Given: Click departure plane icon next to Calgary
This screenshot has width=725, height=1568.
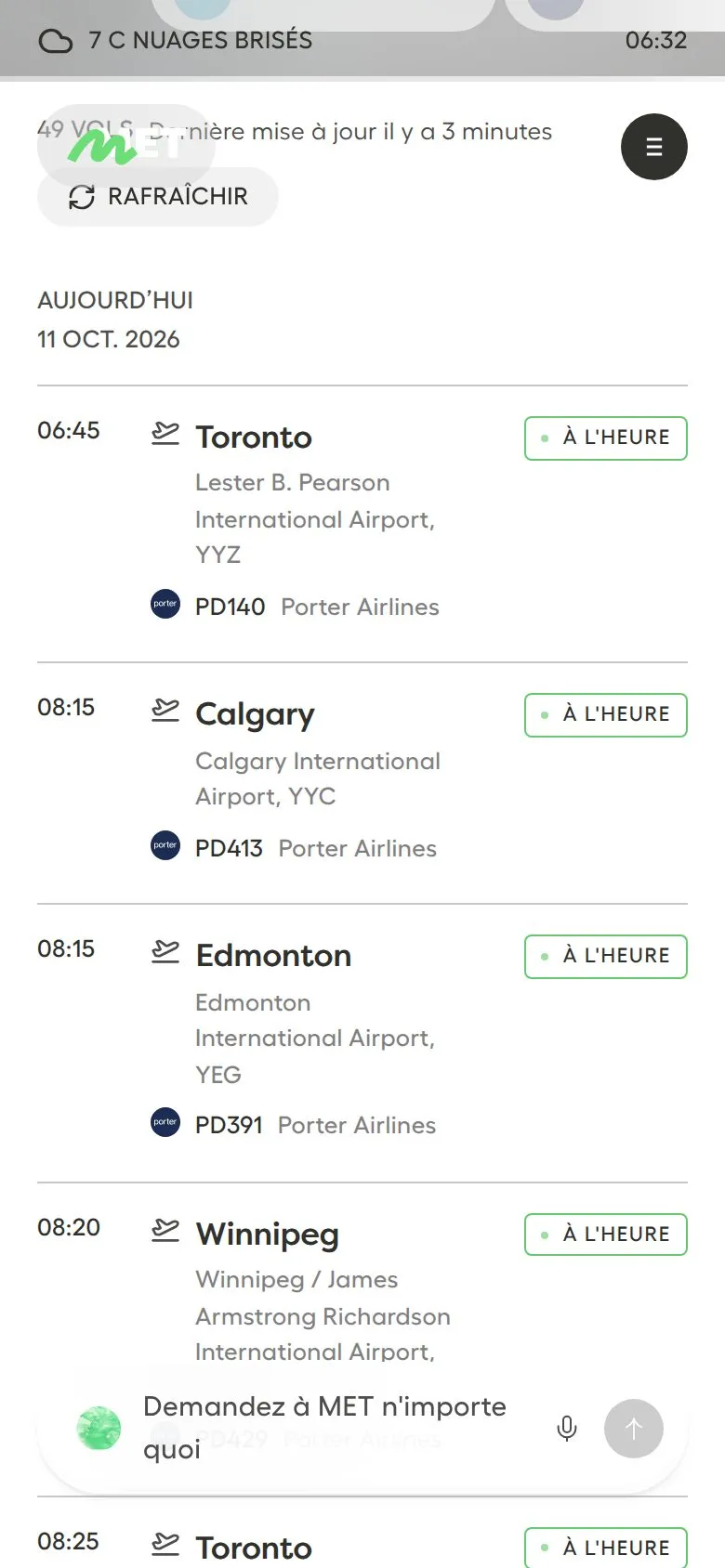Looking at the screenshot, I should tap(165, 711).
